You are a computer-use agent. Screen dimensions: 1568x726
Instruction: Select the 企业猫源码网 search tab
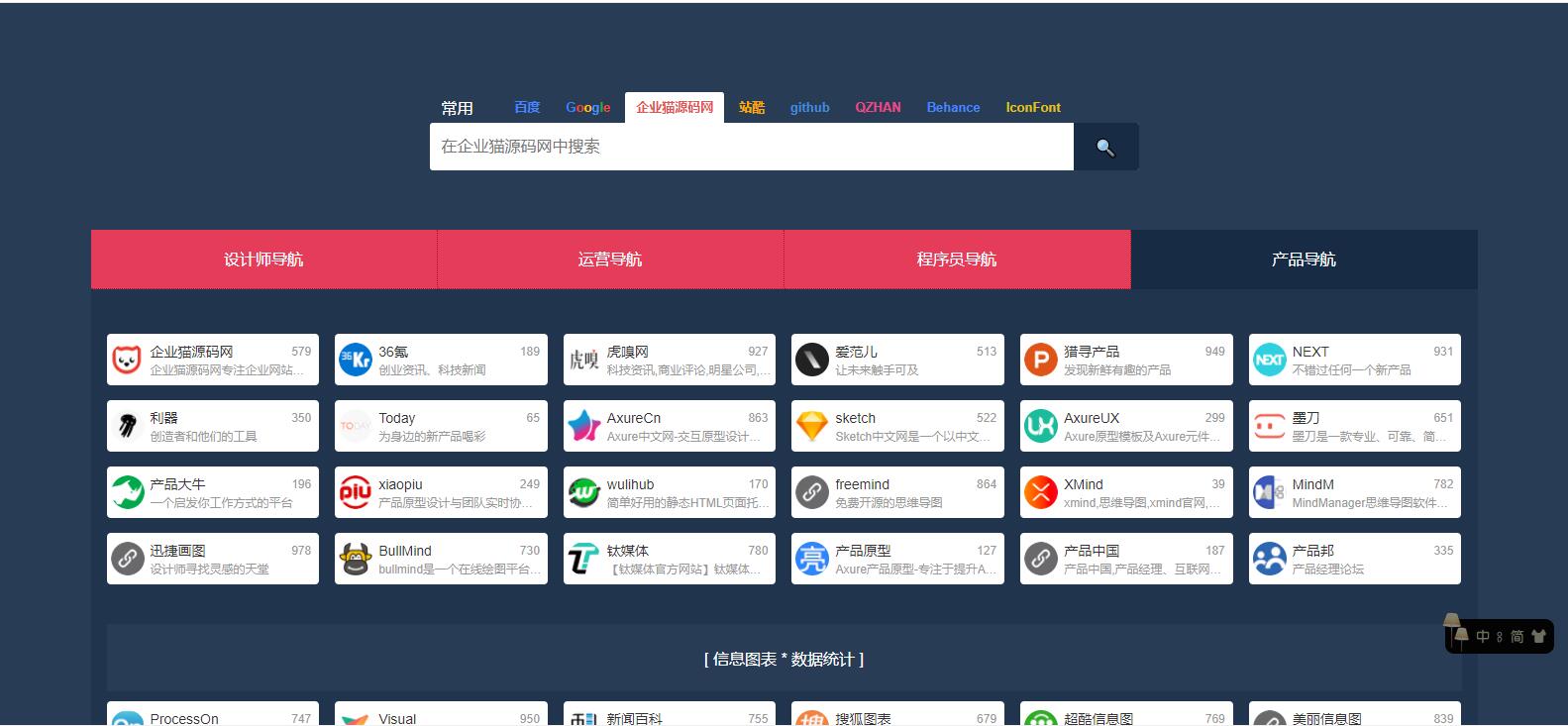click(675, 107)
